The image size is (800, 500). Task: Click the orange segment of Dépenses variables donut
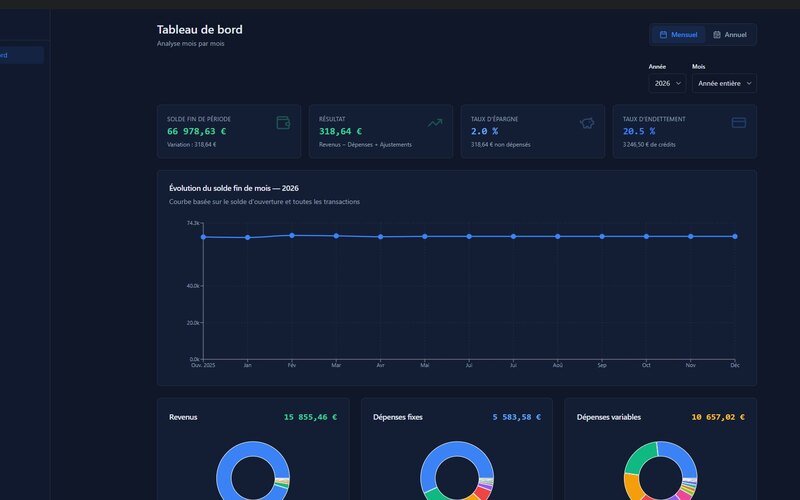632,487
